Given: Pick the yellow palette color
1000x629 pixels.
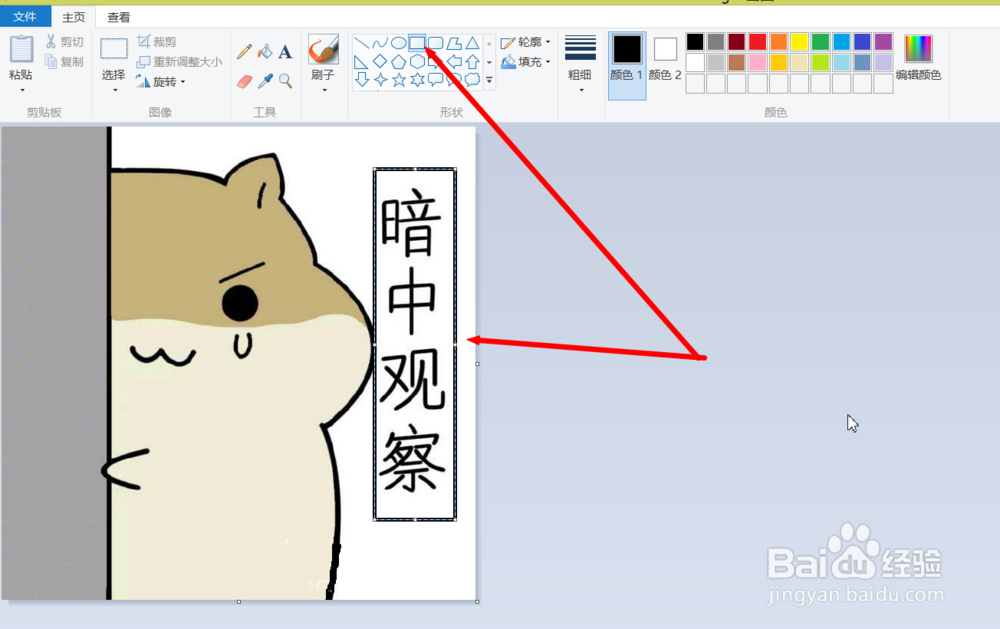Looking at the screenshot, I should pyautogui.click(x=799, y=42).
